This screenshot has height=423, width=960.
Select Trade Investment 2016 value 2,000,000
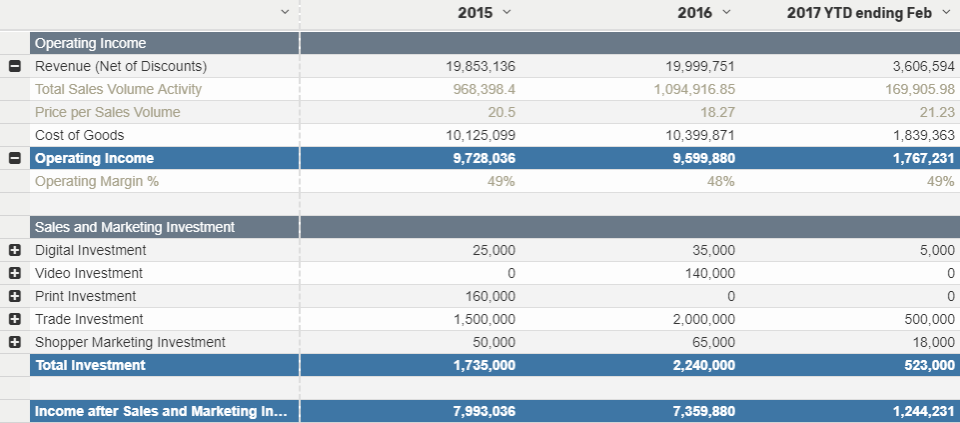pos(703,319)
